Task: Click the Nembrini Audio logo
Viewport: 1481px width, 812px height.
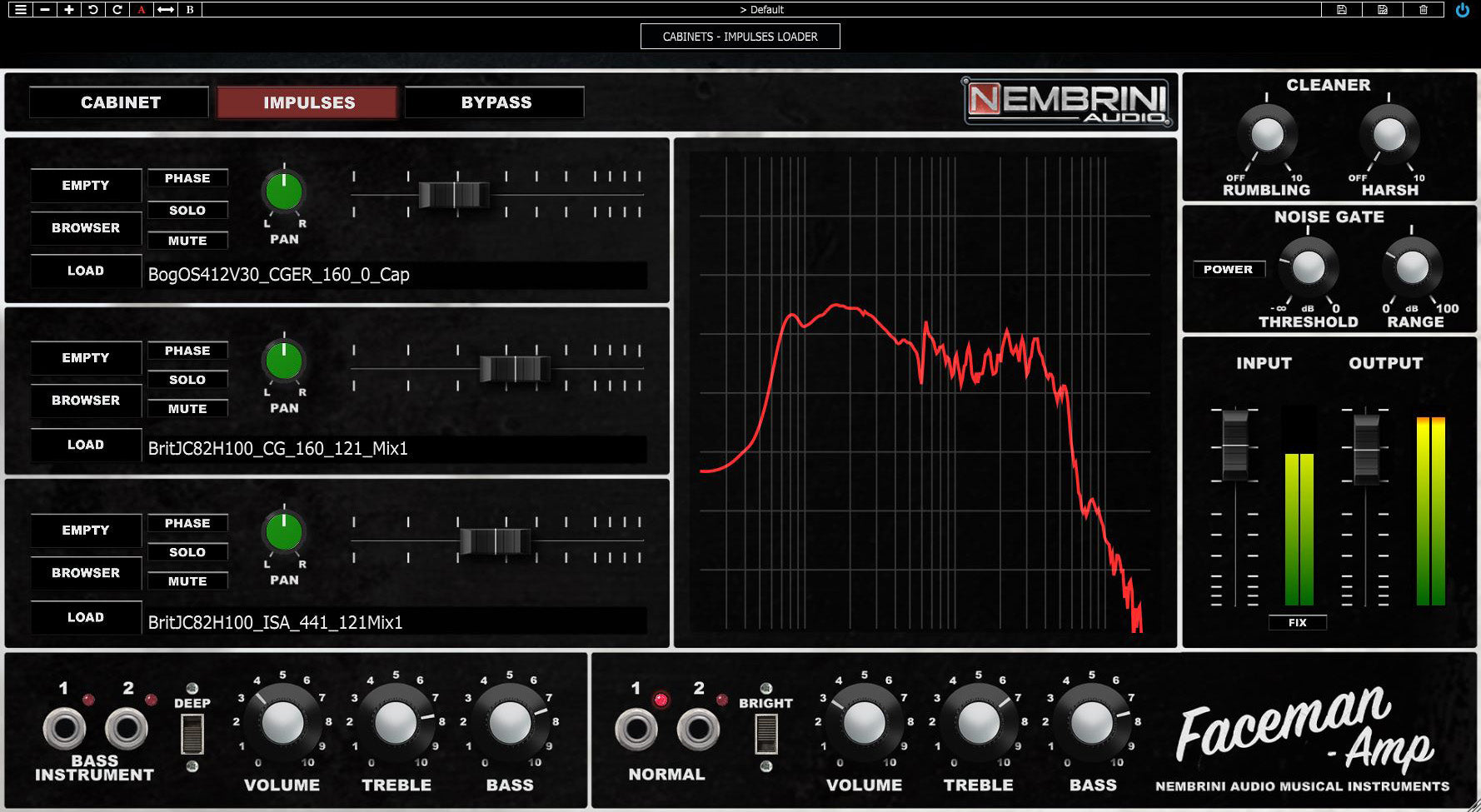Action: coord(1068,102)
